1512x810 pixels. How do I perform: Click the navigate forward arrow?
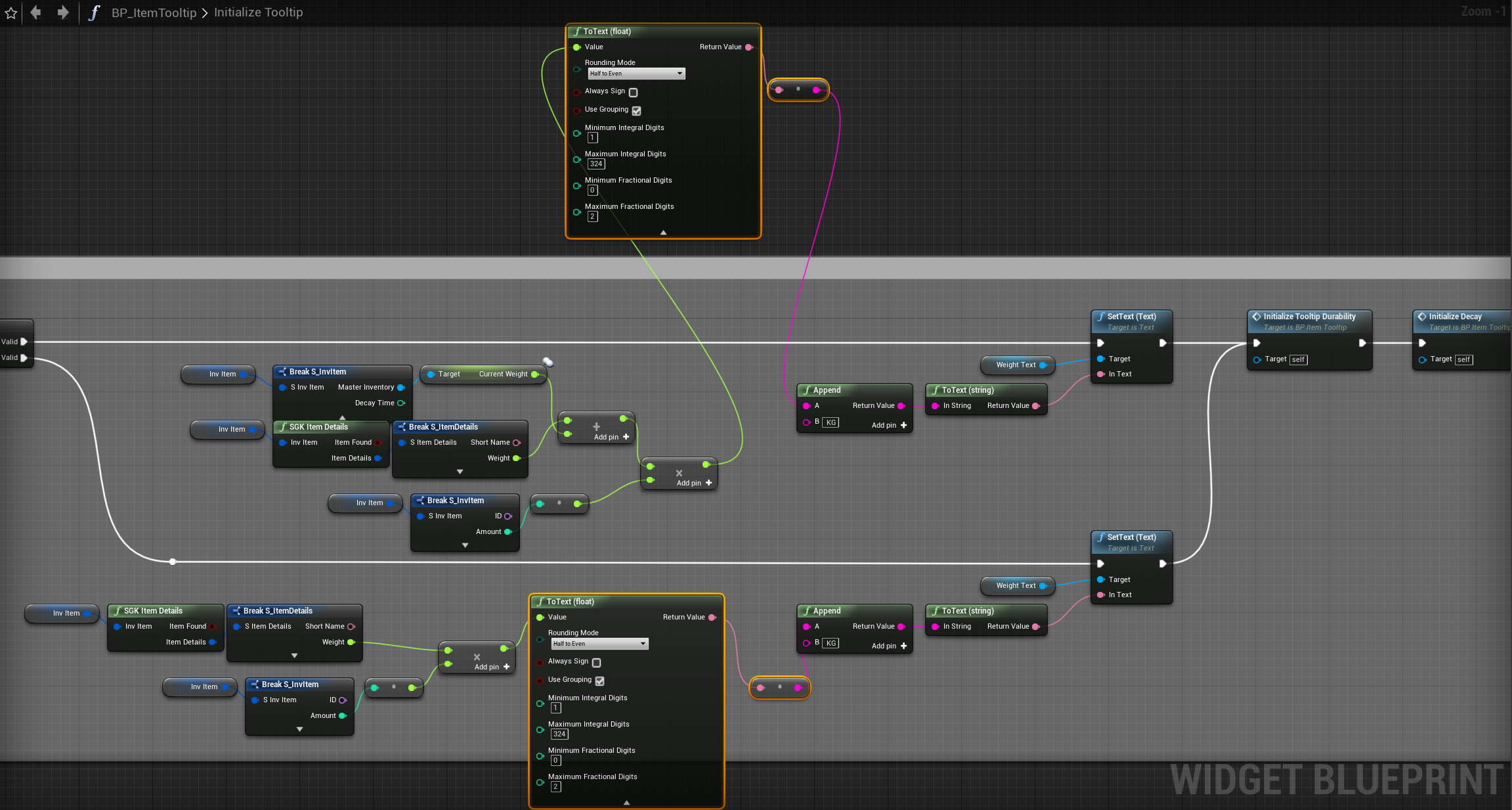click(x=63, y=12)
